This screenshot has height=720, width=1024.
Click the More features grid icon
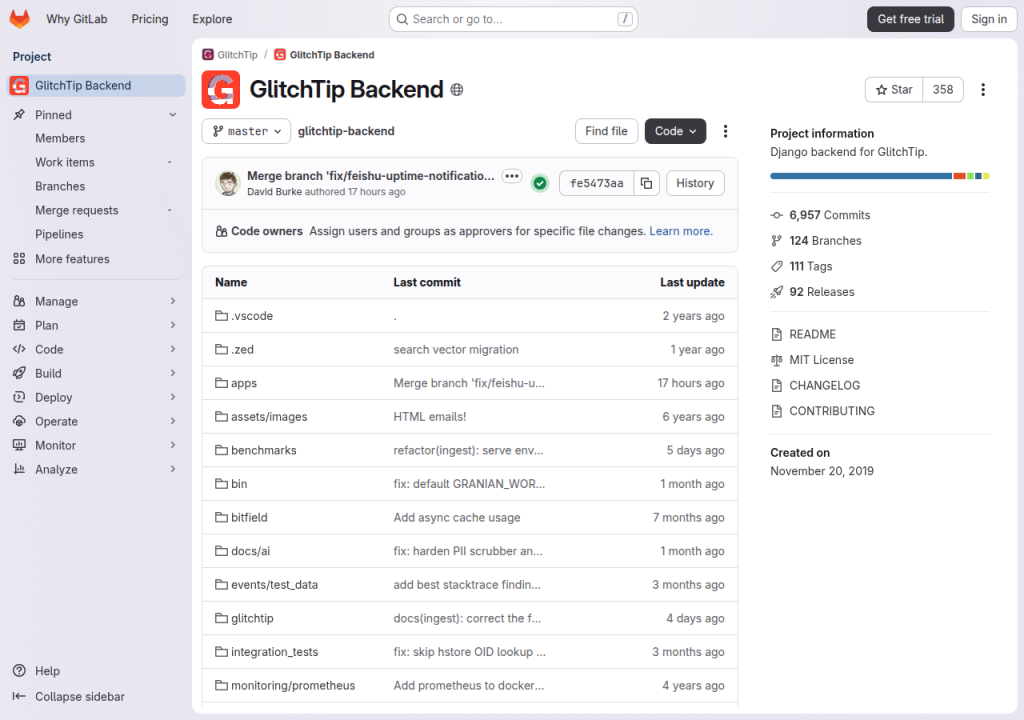[x=19, y=259]
